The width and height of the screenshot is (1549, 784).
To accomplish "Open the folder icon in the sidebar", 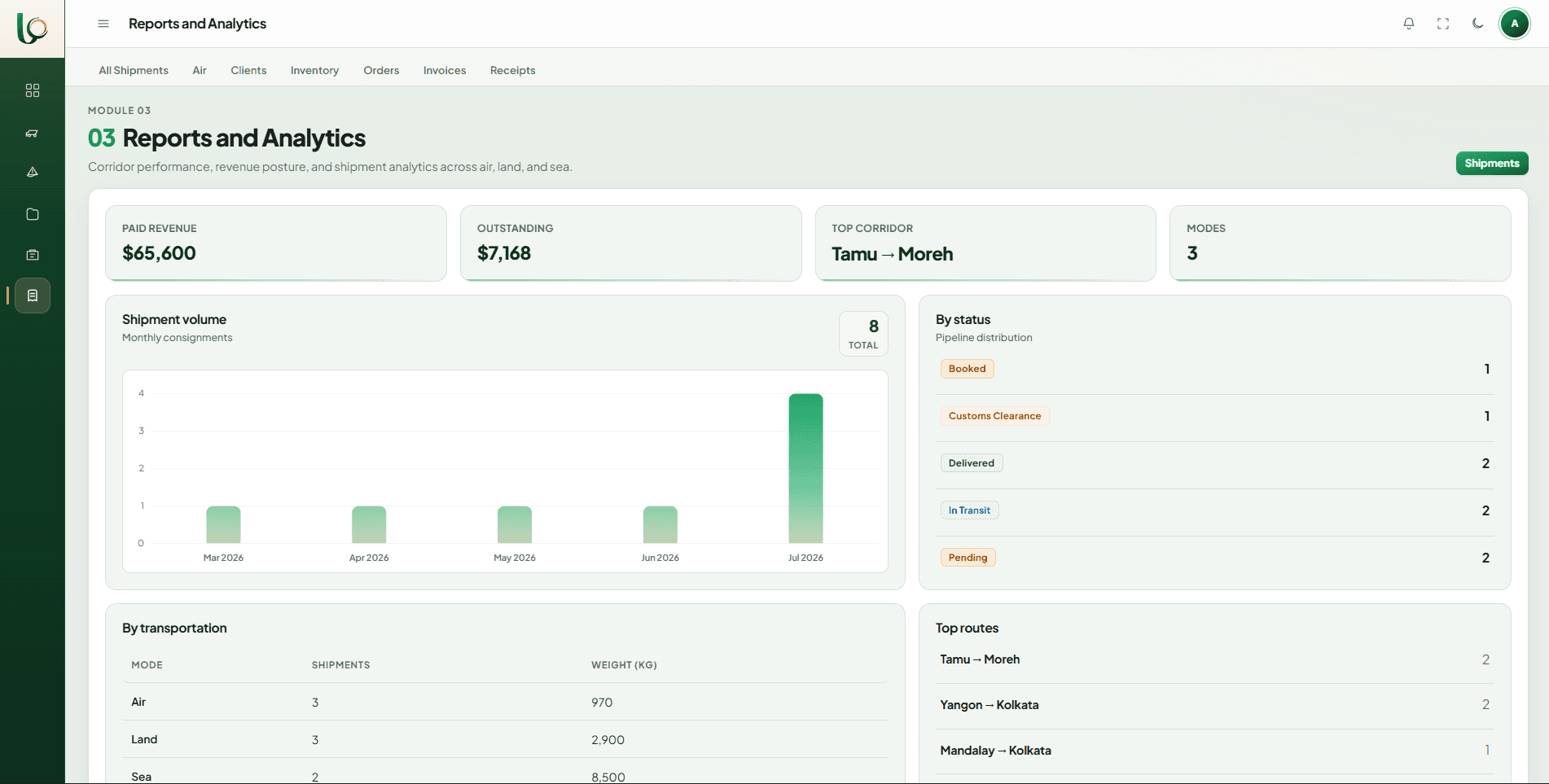I will (33, 214).
